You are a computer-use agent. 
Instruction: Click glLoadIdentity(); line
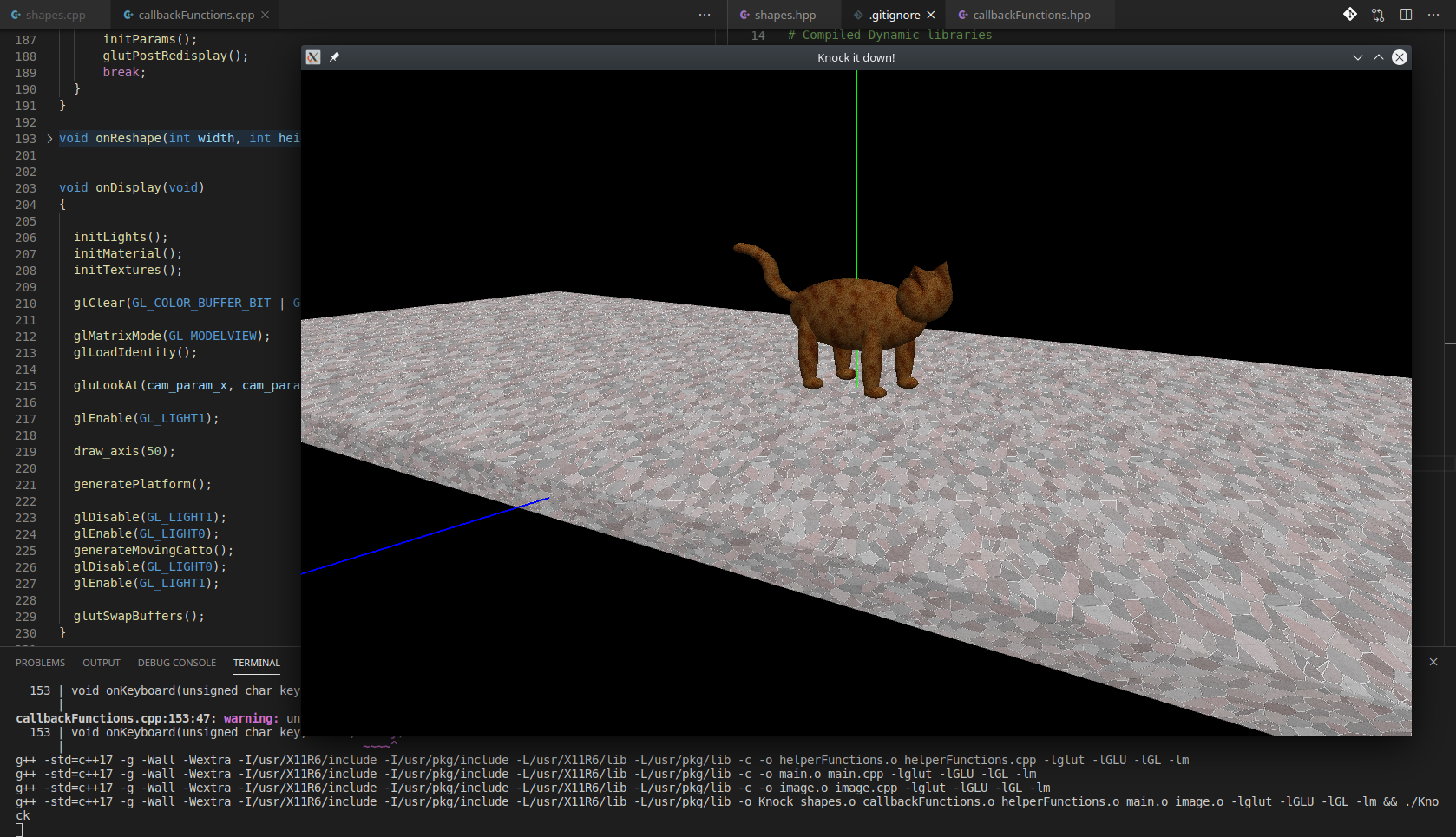pyautogui.click(x=135, y=352)
